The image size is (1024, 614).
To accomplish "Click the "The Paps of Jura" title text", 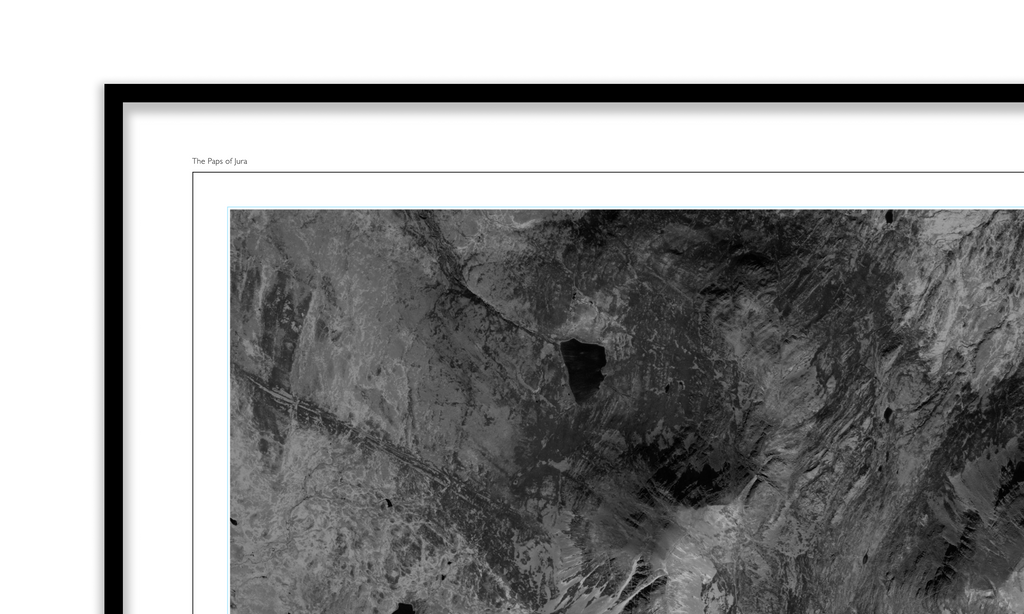I will point(219,161).
